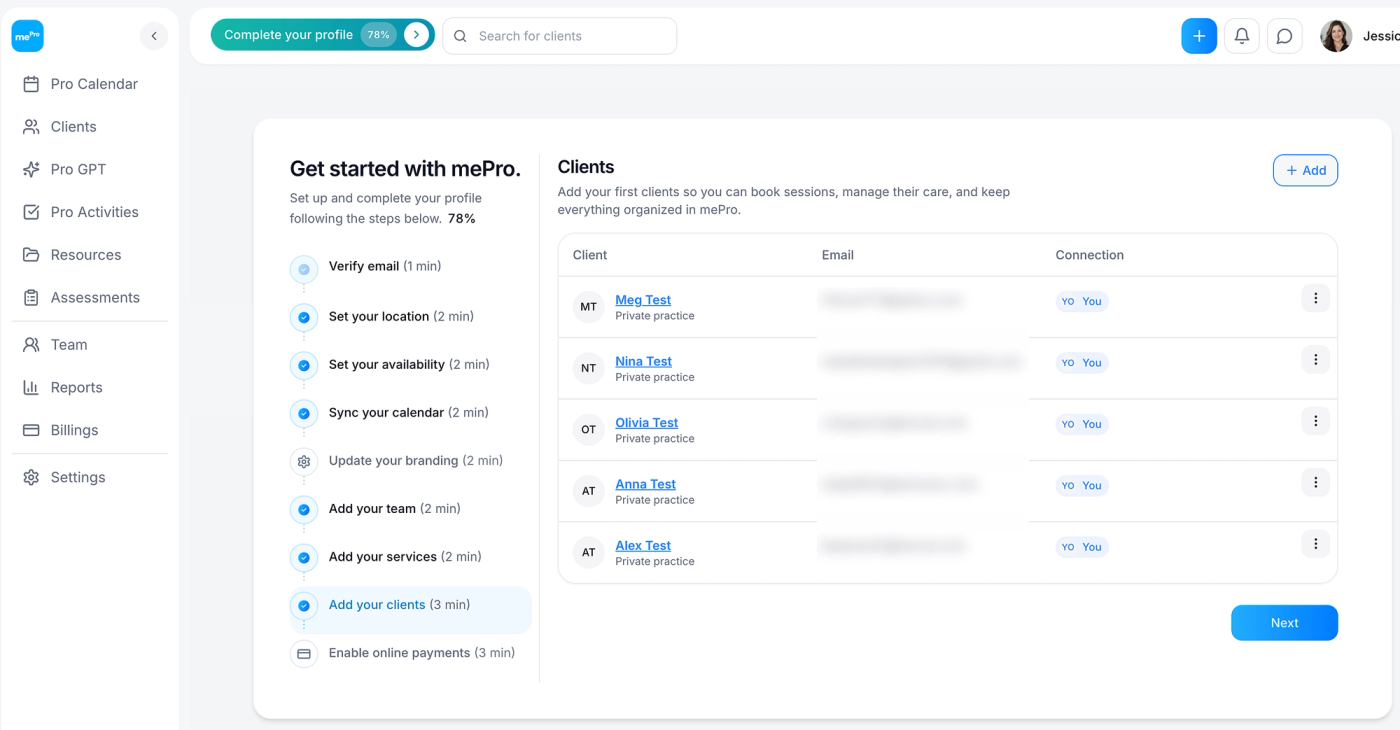Image resolution: width=1400 pixels, height=730 pixels.
Task: Click the mePro logo icon
Action: (x=28, y=36)
